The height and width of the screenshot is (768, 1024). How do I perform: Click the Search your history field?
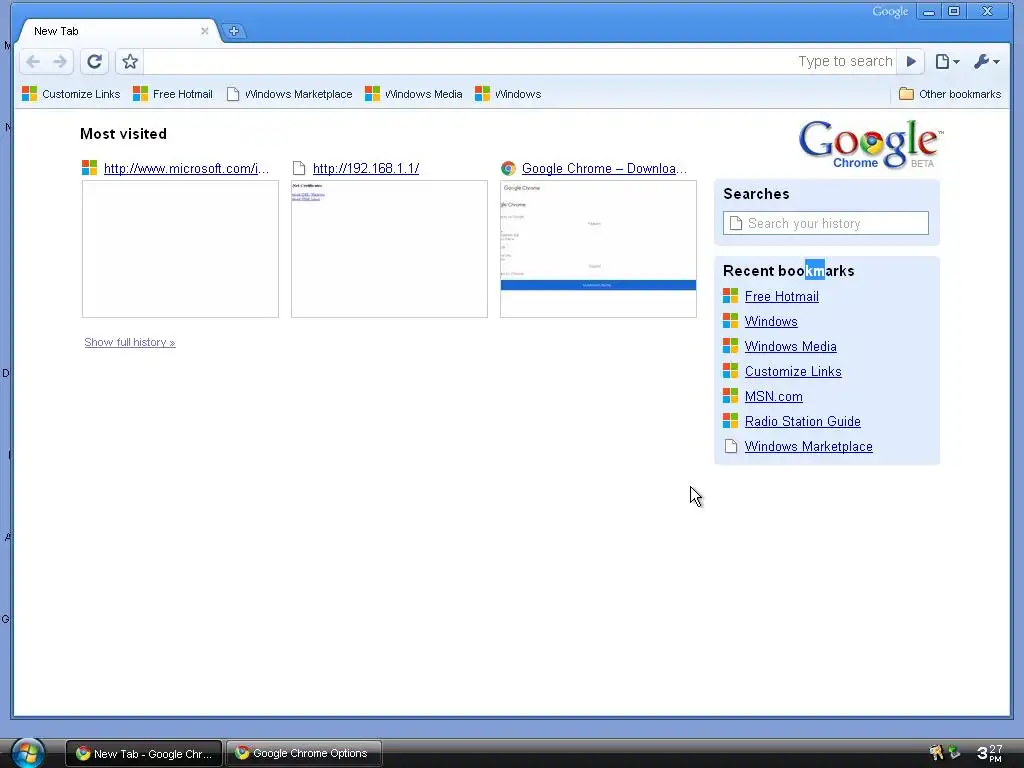(825, 223)
